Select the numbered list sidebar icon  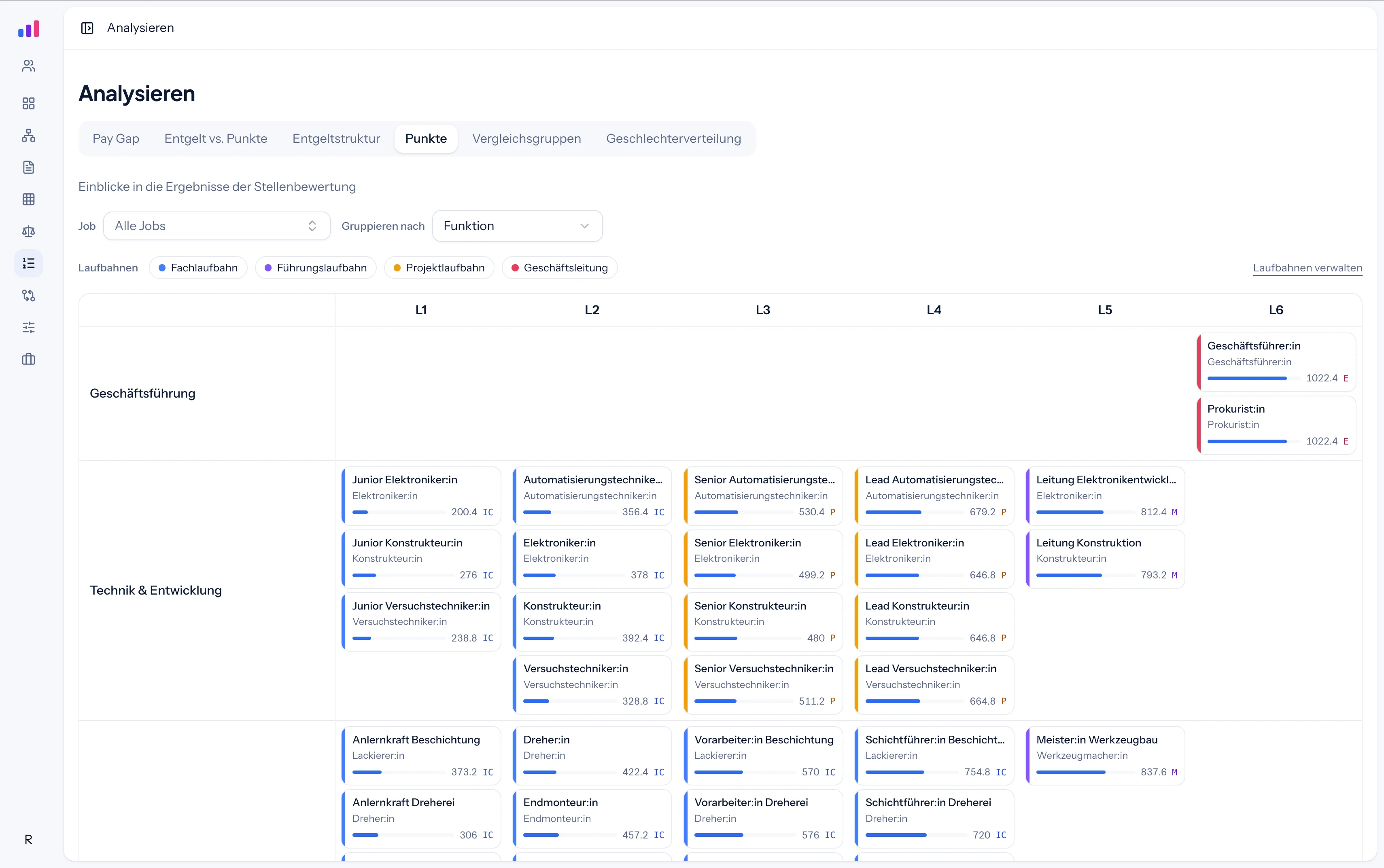tap(29, 263)
